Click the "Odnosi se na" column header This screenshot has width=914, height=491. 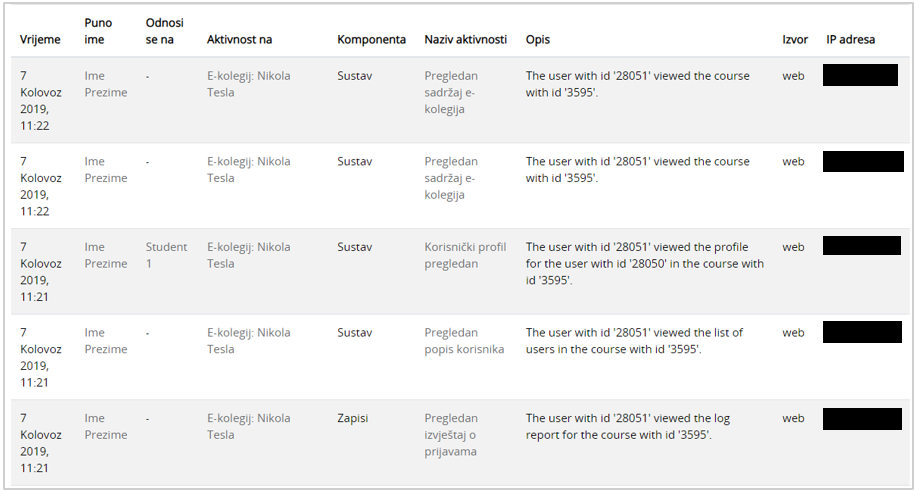click(x=164, y=31)
